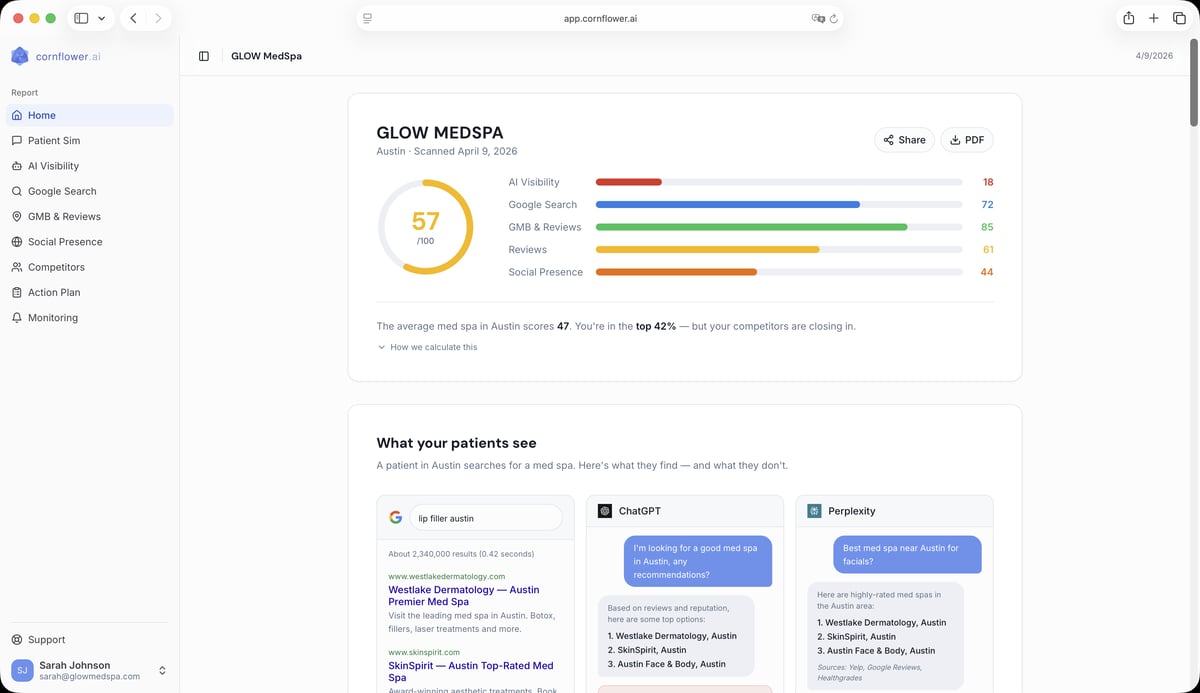Click the Google Search magnifier icon
1200x693 pixels.
tap(17, 191)
